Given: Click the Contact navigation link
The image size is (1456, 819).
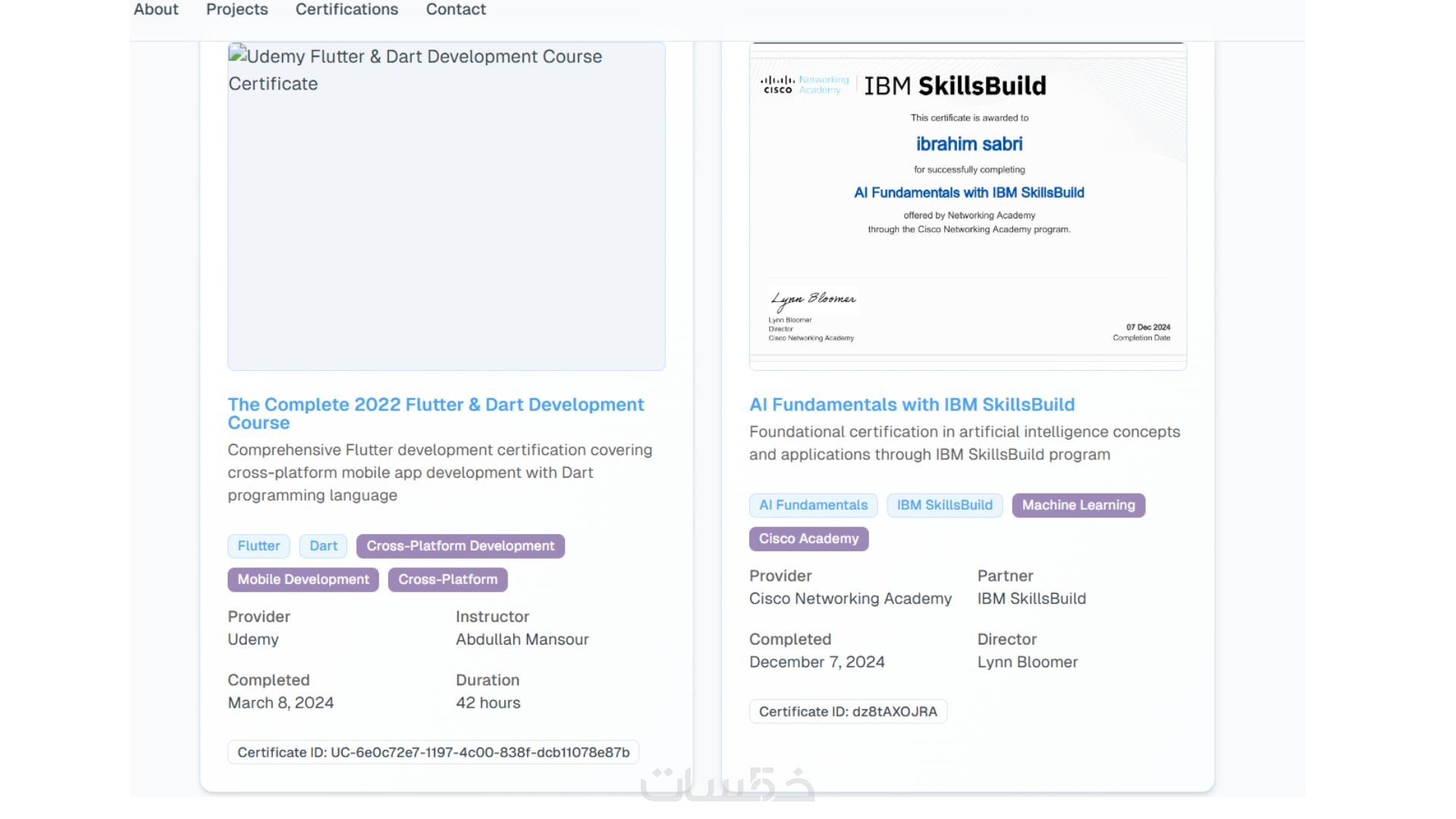Looking at the screenshot, I should [455, 10].
